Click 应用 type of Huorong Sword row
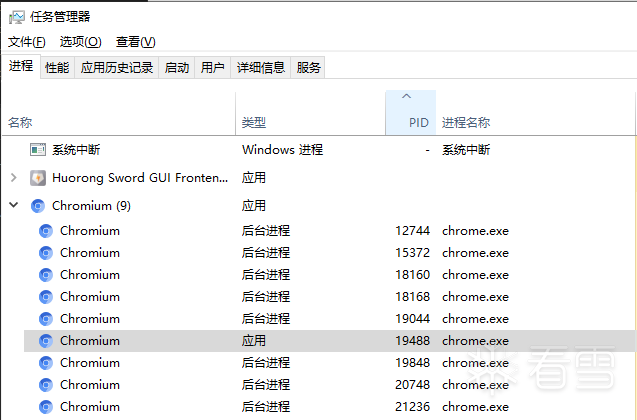Screen dimensions: 637x420 [x=254, y=178]
